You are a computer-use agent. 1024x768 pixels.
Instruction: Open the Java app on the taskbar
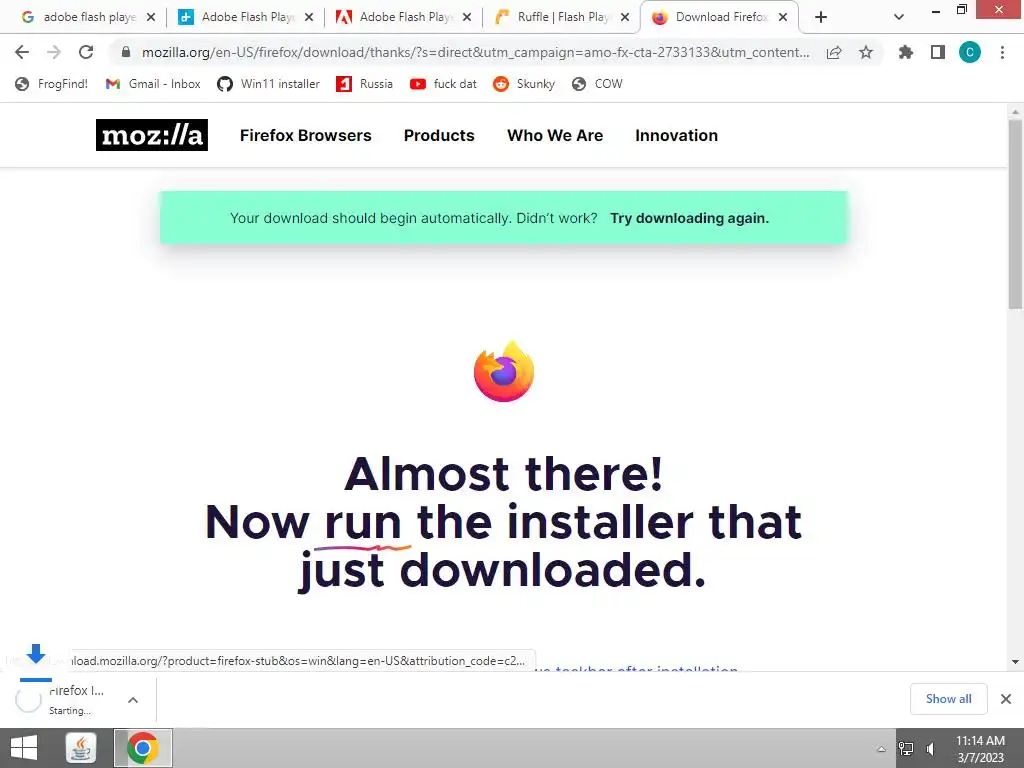(81, 748)
